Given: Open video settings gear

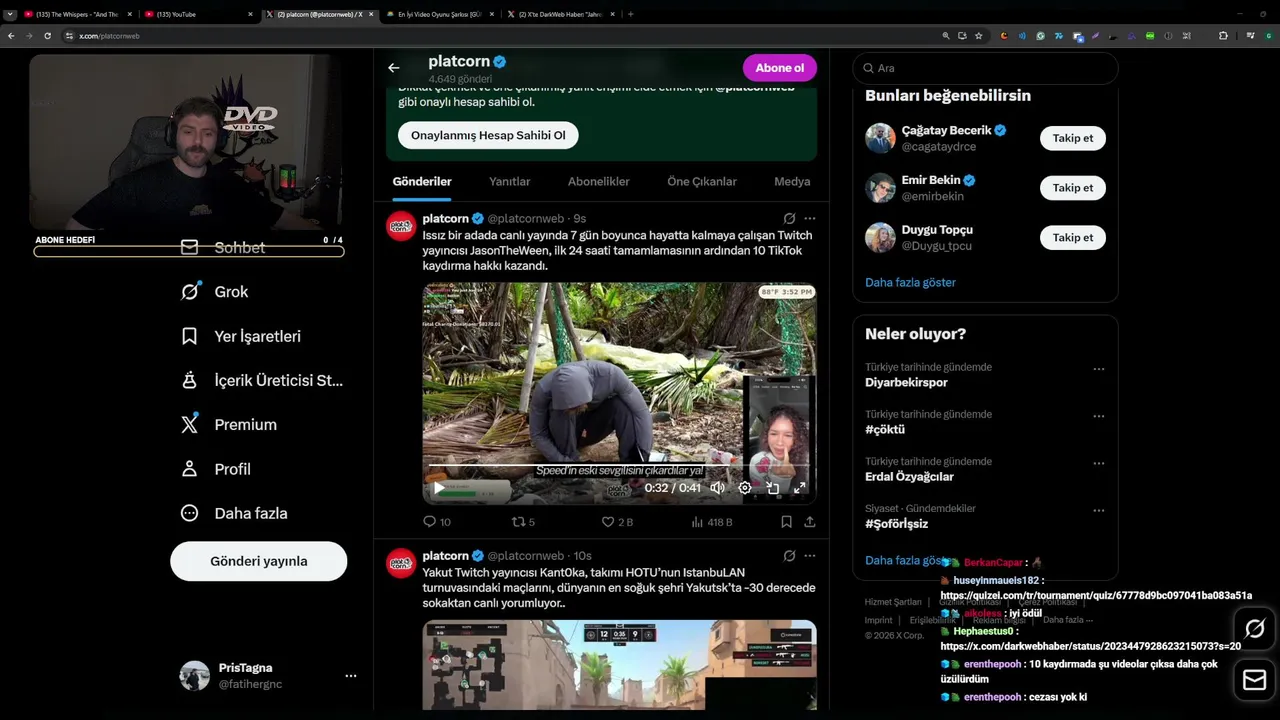Looking at the screenshot, I should tap(745, 488).
